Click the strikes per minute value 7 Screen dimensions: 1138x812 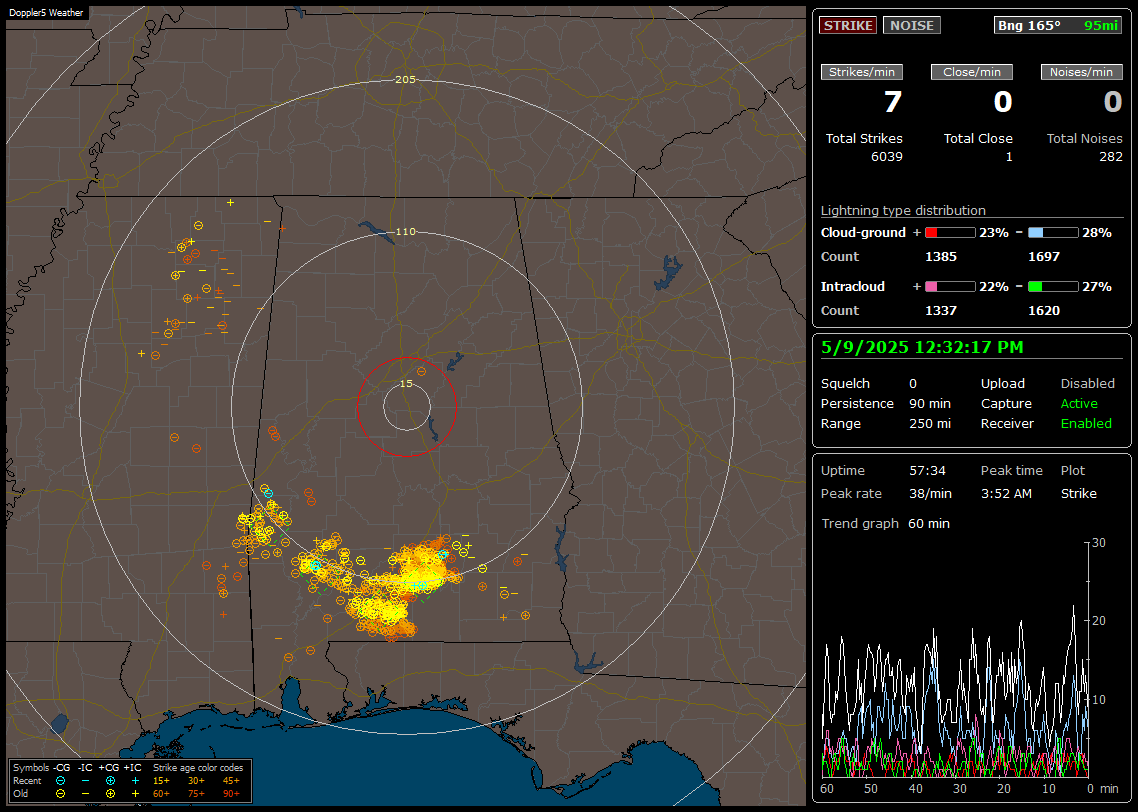click(893, 102)
